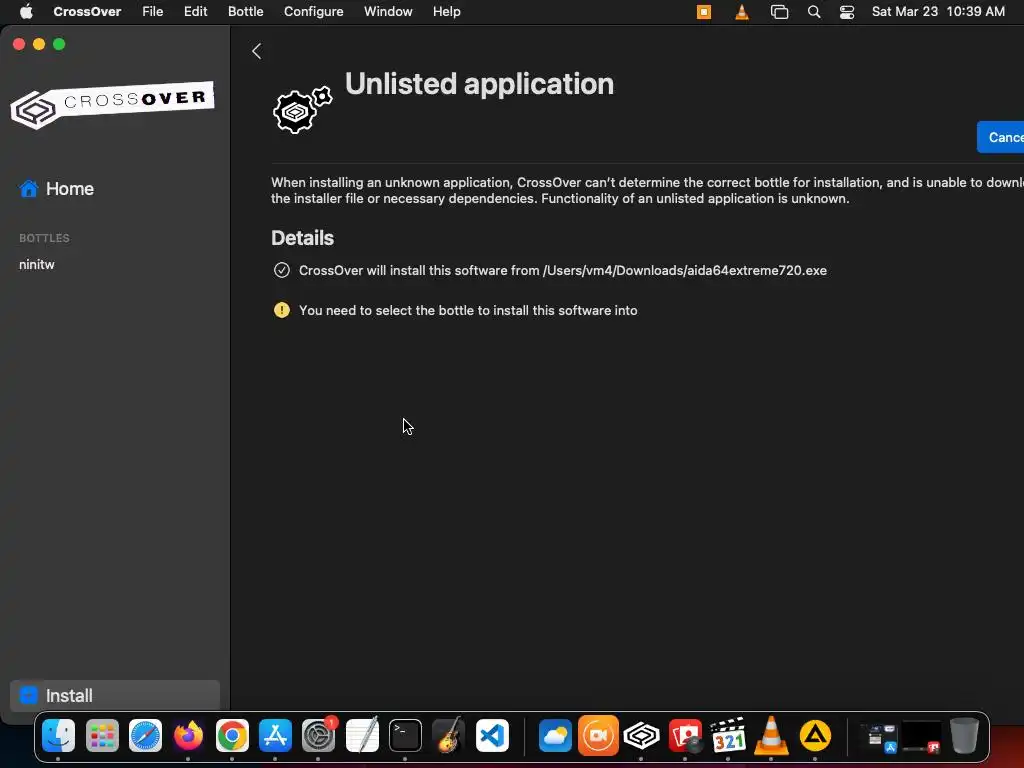Open the Apple menu

click(26, 12)
